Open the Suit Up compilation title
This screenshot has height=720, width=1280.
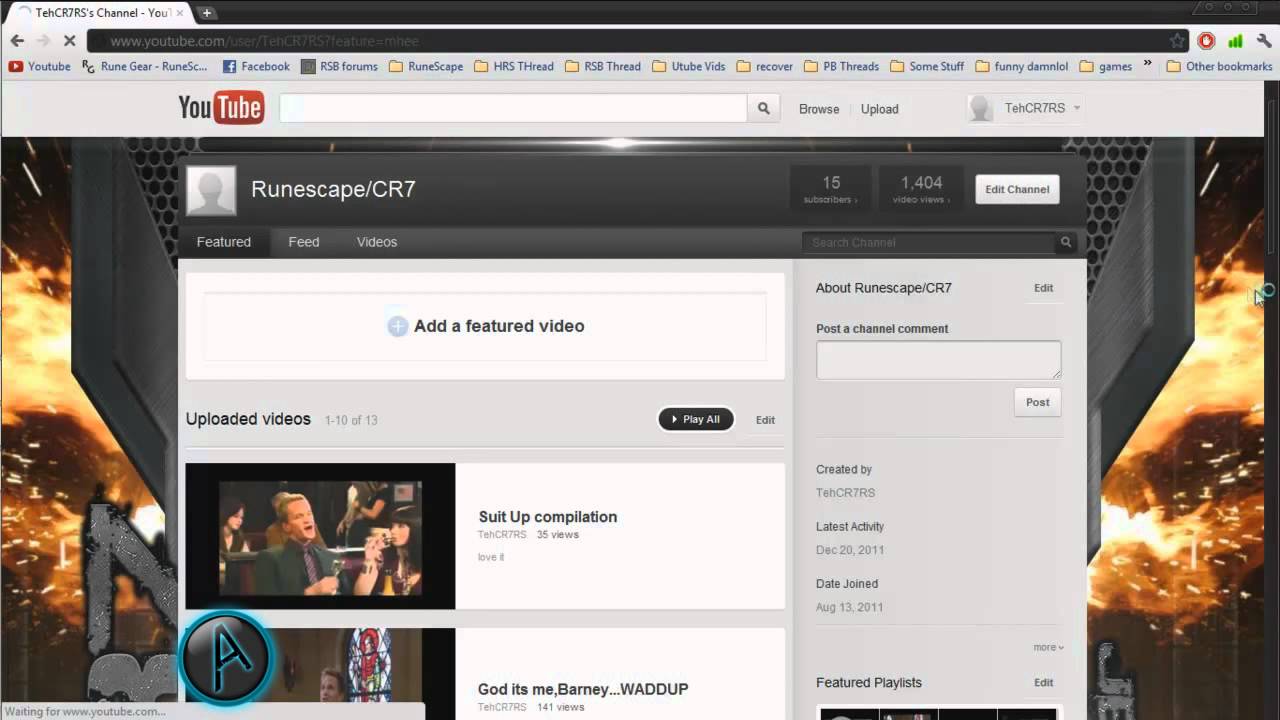(548, 517)
